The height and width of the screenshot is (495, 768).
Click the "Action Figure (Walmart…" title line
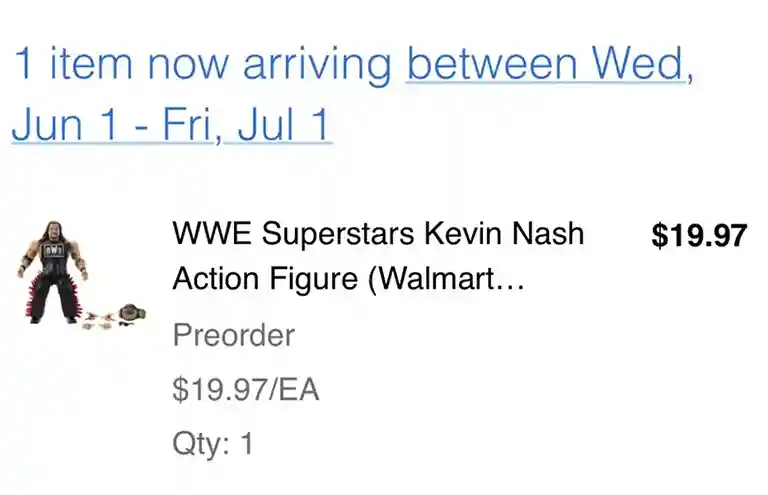pos(348,279)
